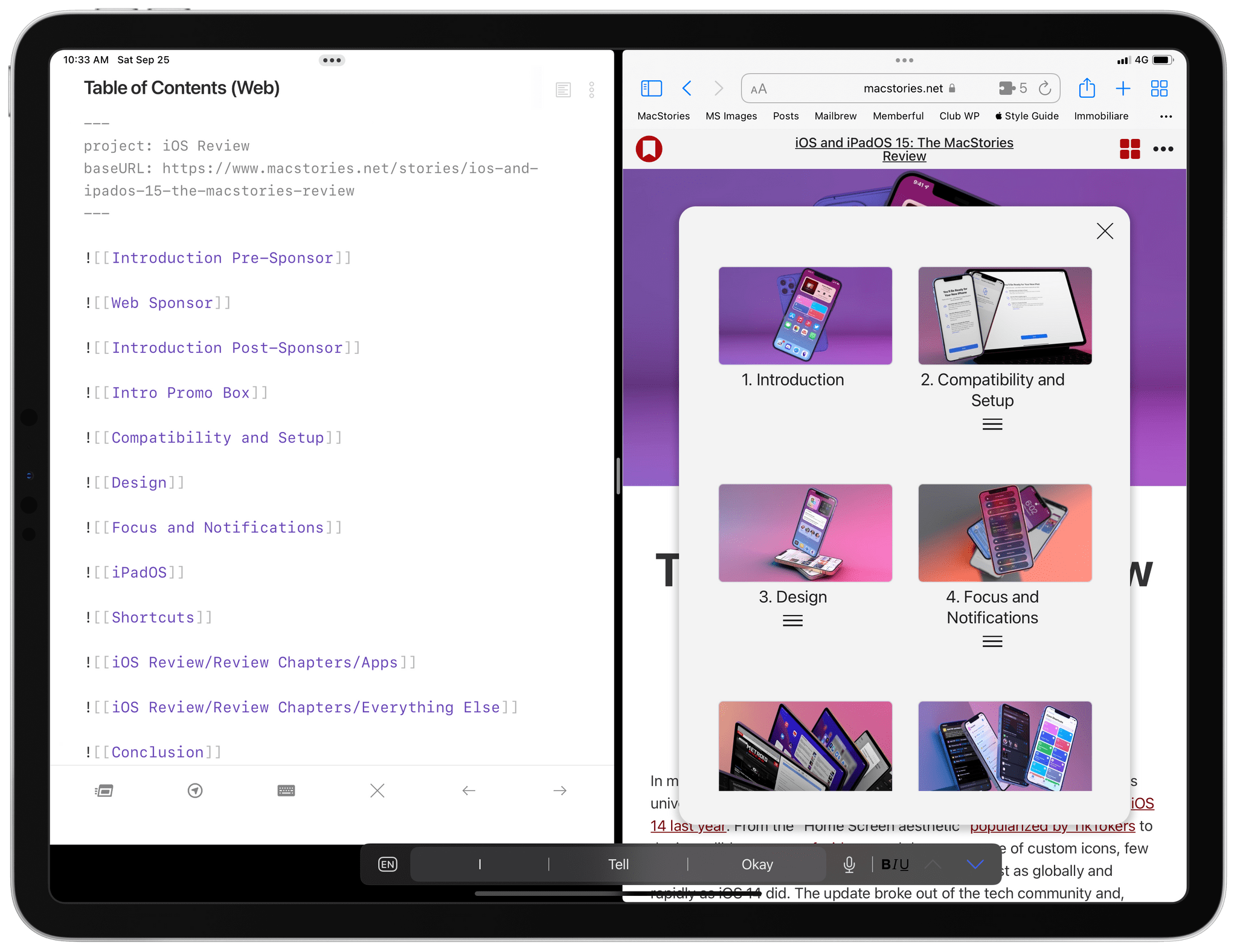
Task: Open Mailbrew bookmark
Action: tap(835, 116)
